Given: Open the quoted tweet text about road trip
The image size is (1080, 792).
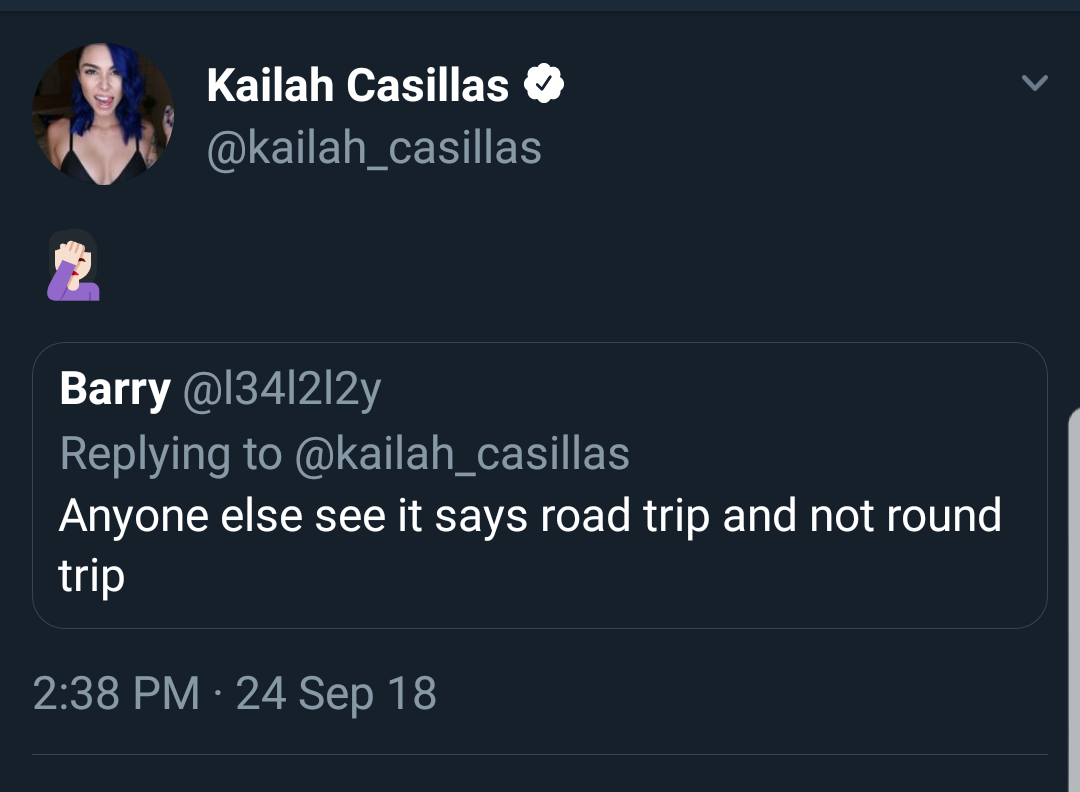Looking at the screenshot, I should [x=530, y=544].
